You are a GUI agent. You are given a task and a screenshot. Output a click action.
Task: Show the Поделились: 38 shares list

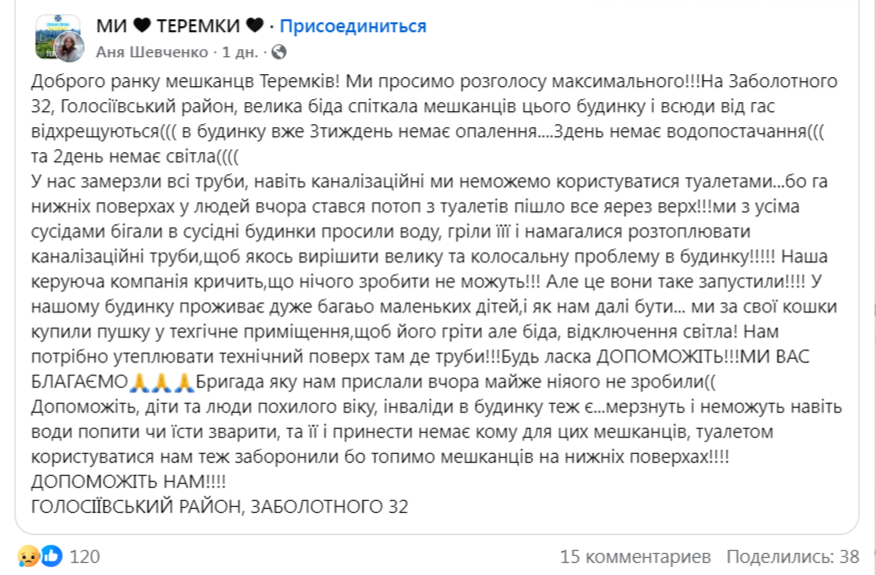coord(793,556)
